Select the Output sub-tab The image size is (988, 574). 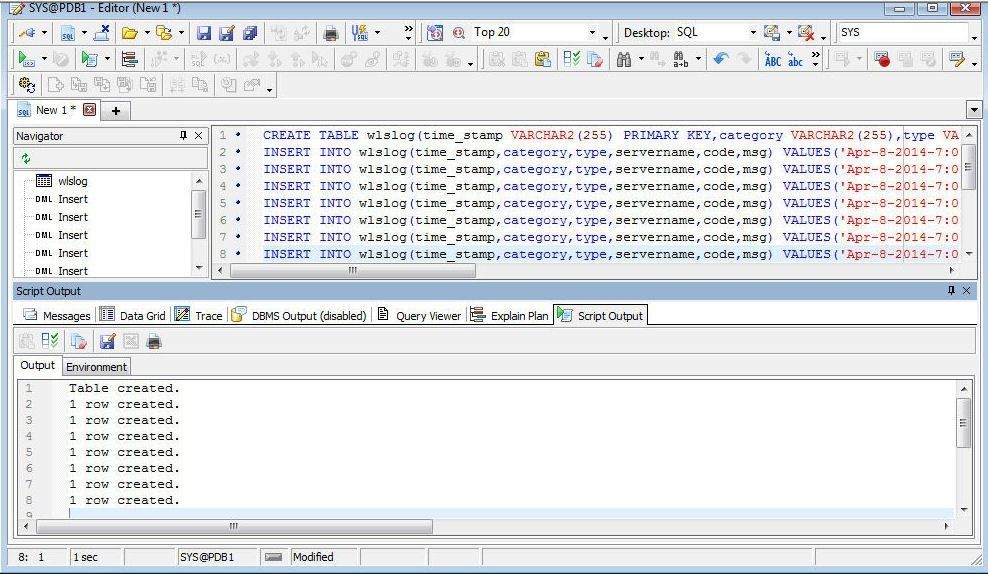pyautogui.click(x=38, y=365)
